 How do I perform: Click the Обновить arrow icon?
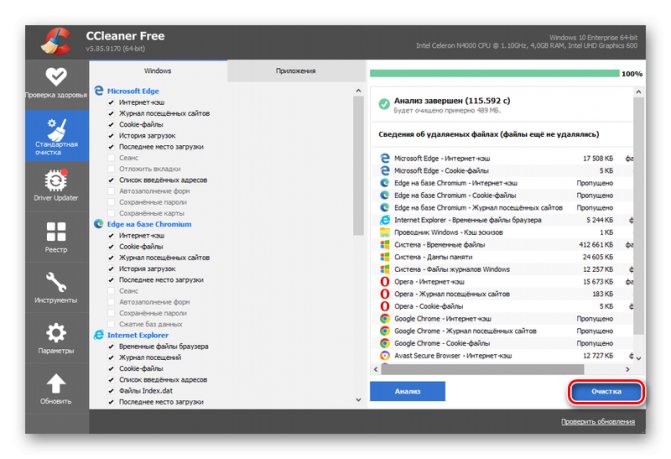pyautogui.click(x=56, y=384)
